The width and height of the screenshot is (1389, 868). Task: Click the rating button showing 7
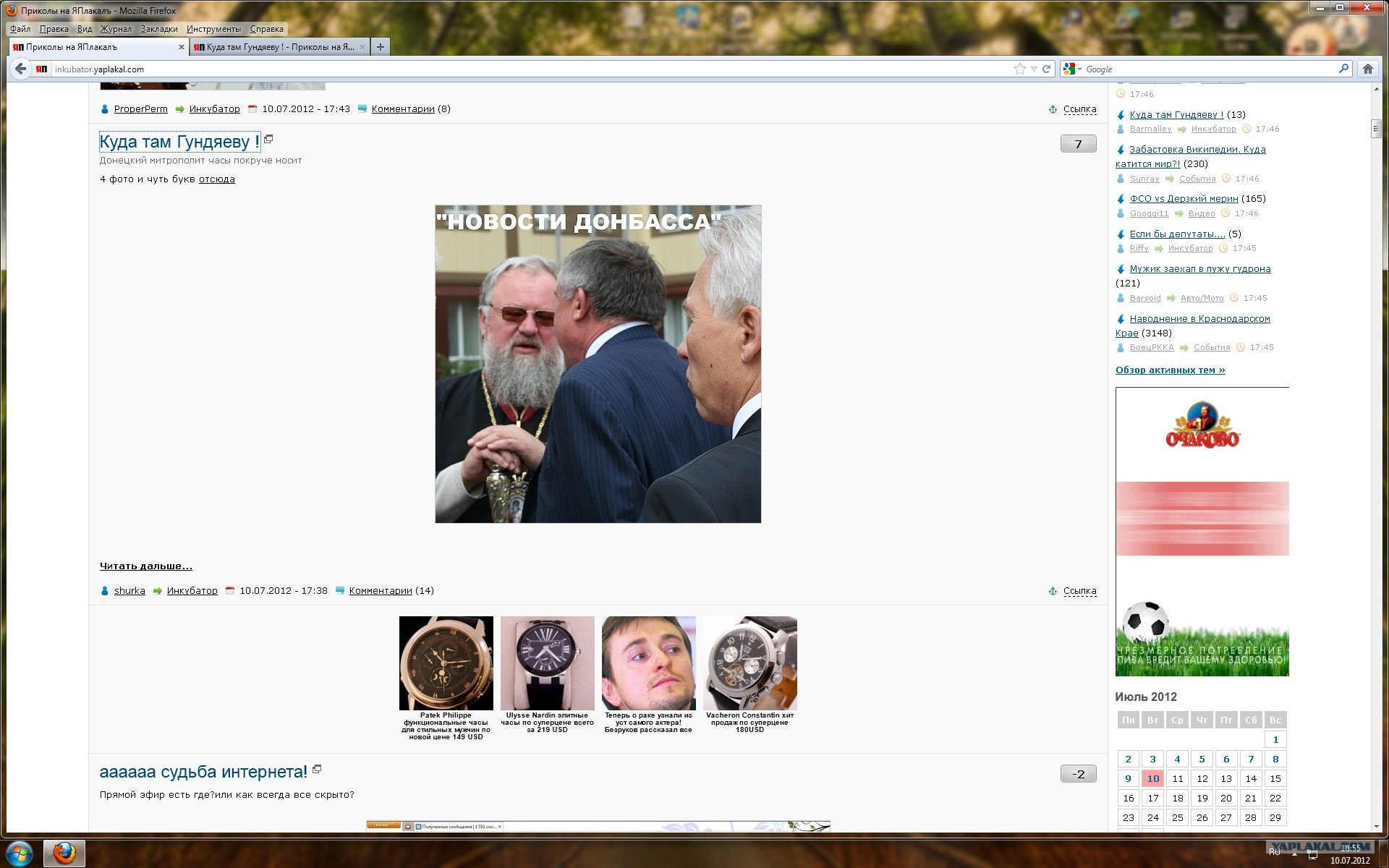[1078, 144]
